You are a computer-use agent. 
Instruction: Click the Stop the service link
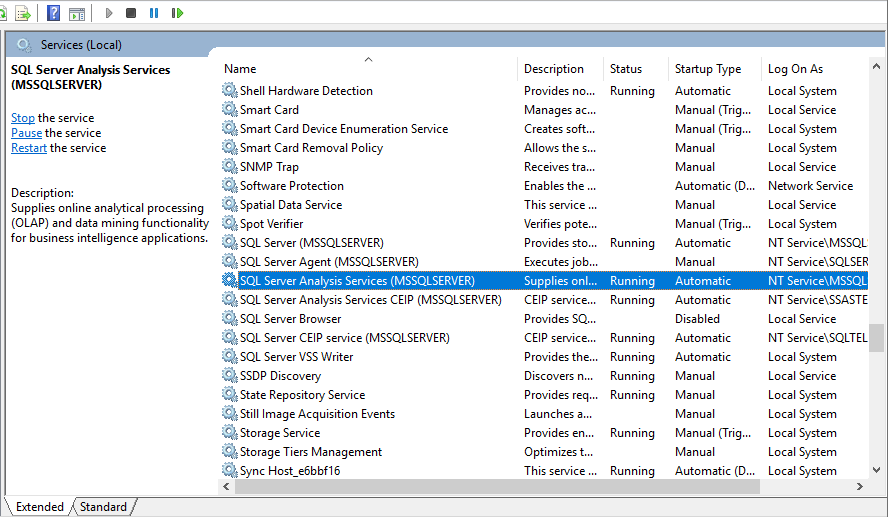coord(23,118)
